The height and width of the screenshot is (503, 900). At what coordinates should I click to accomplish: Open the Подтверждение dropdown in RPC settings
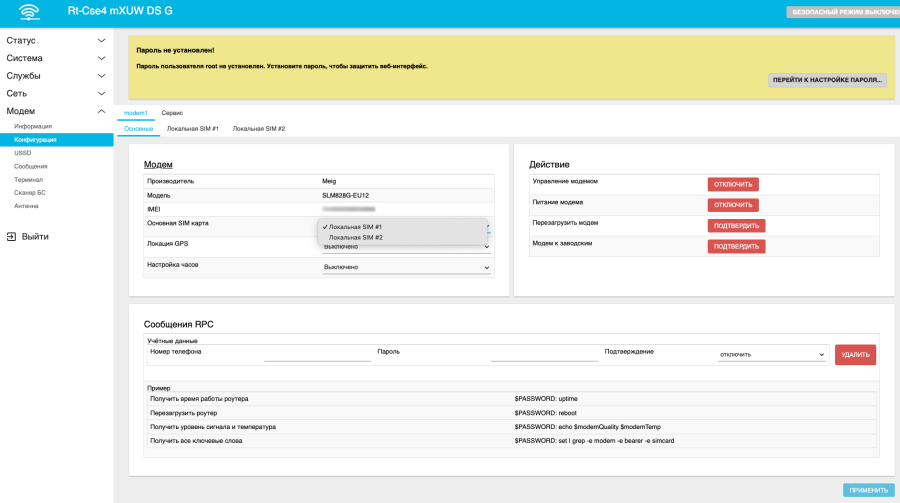[x=772, y=354]
